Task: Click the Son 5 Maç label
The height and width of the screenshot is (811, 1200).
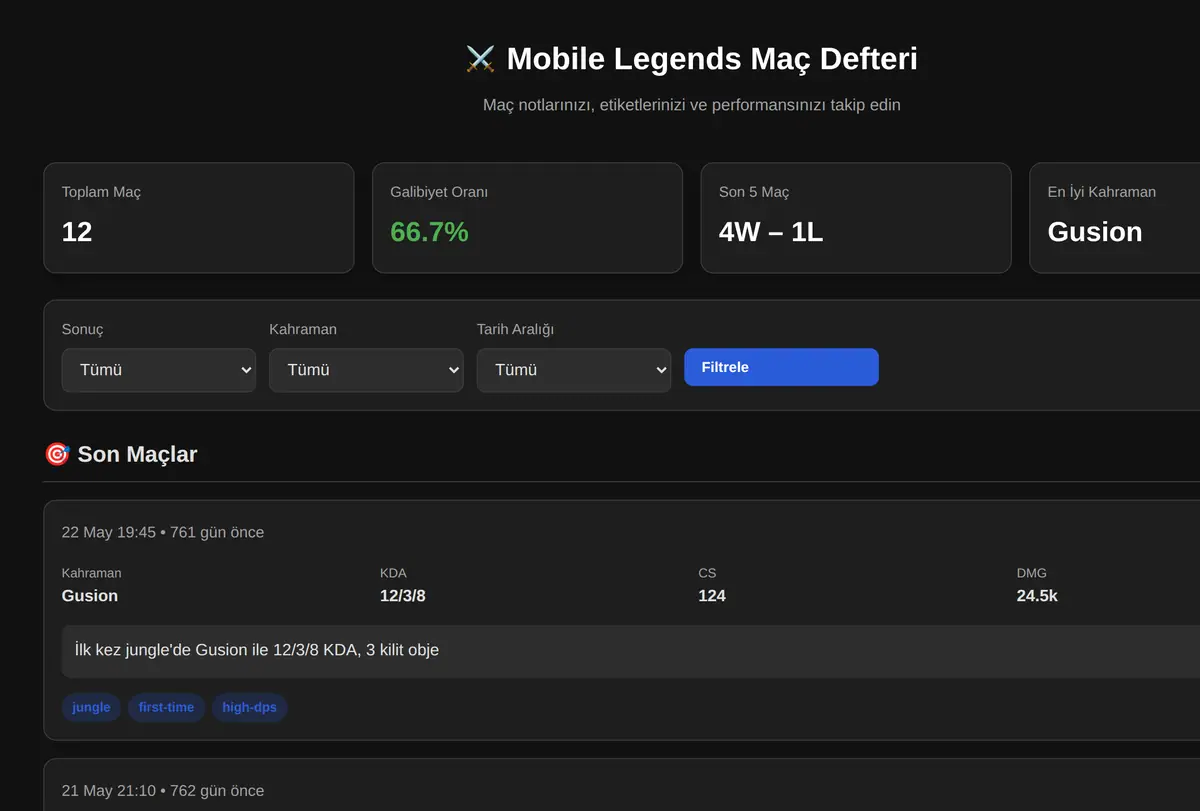Action: pyautogui.click(x=754, y=192)
